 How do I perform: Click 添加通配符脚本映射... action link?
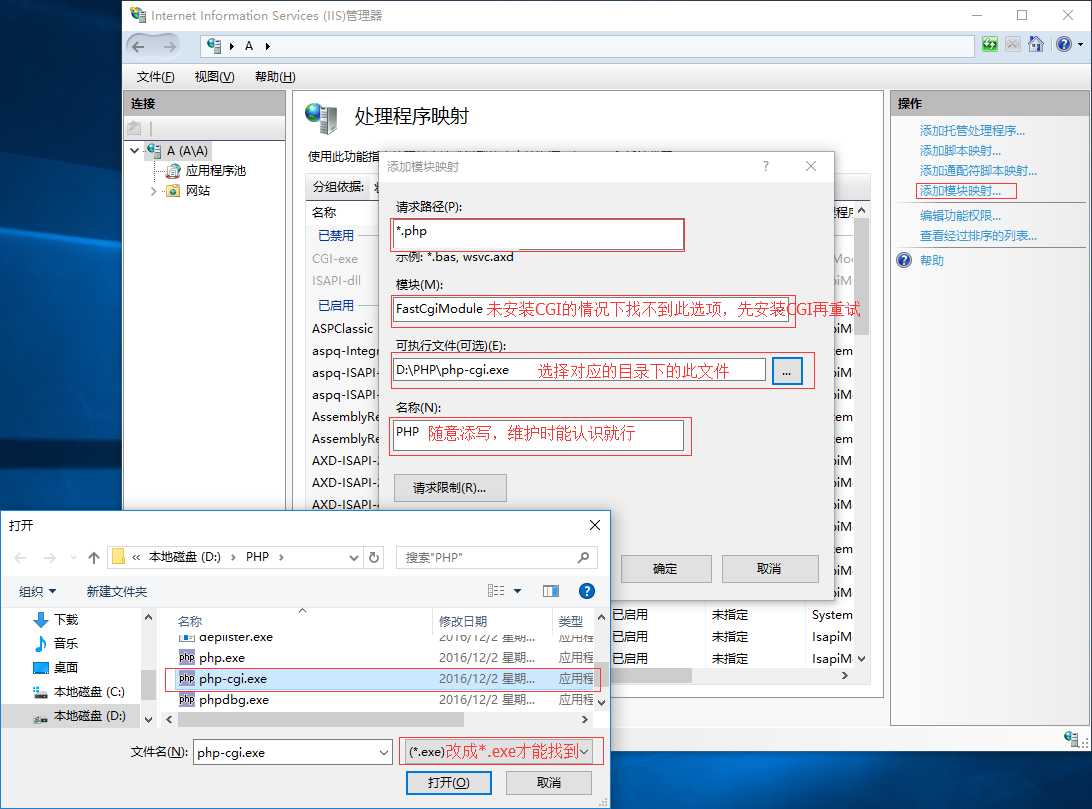[x=978, y=171]
